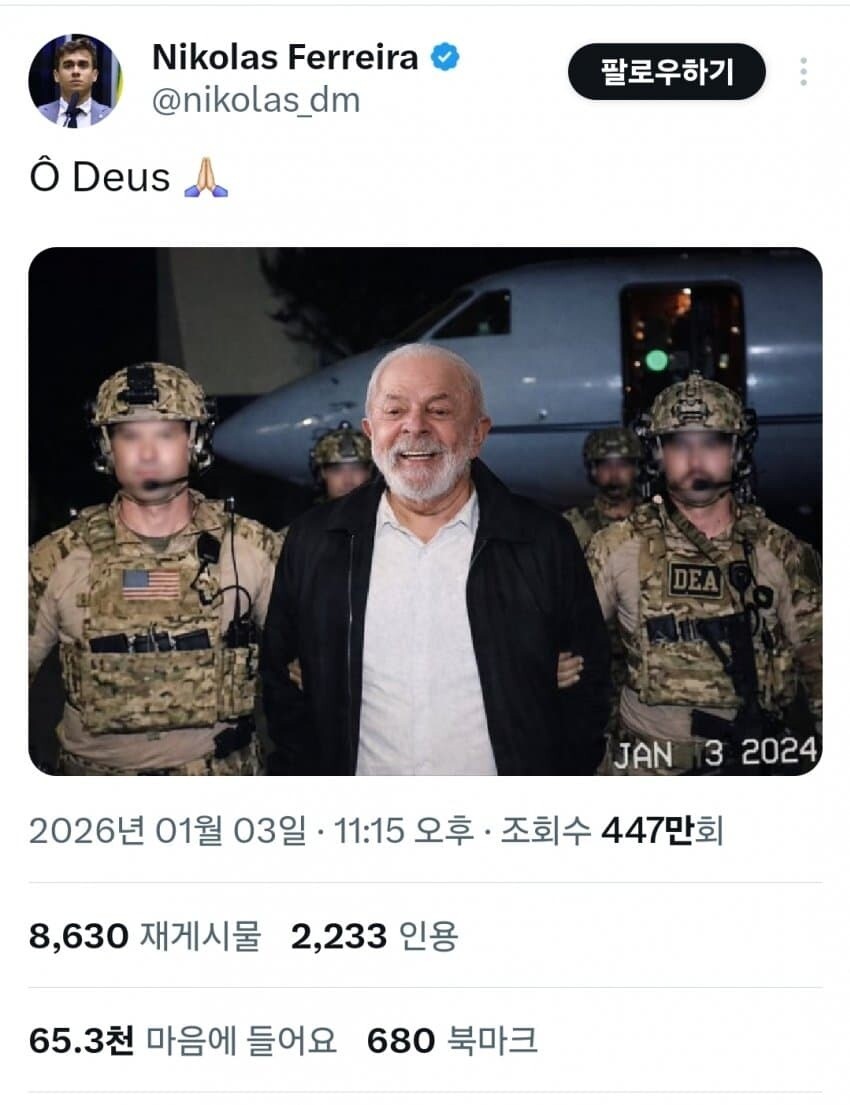Click the blue verified badge
The width and height of the screenshot is (850, 1105).
(x=445, y=57)
